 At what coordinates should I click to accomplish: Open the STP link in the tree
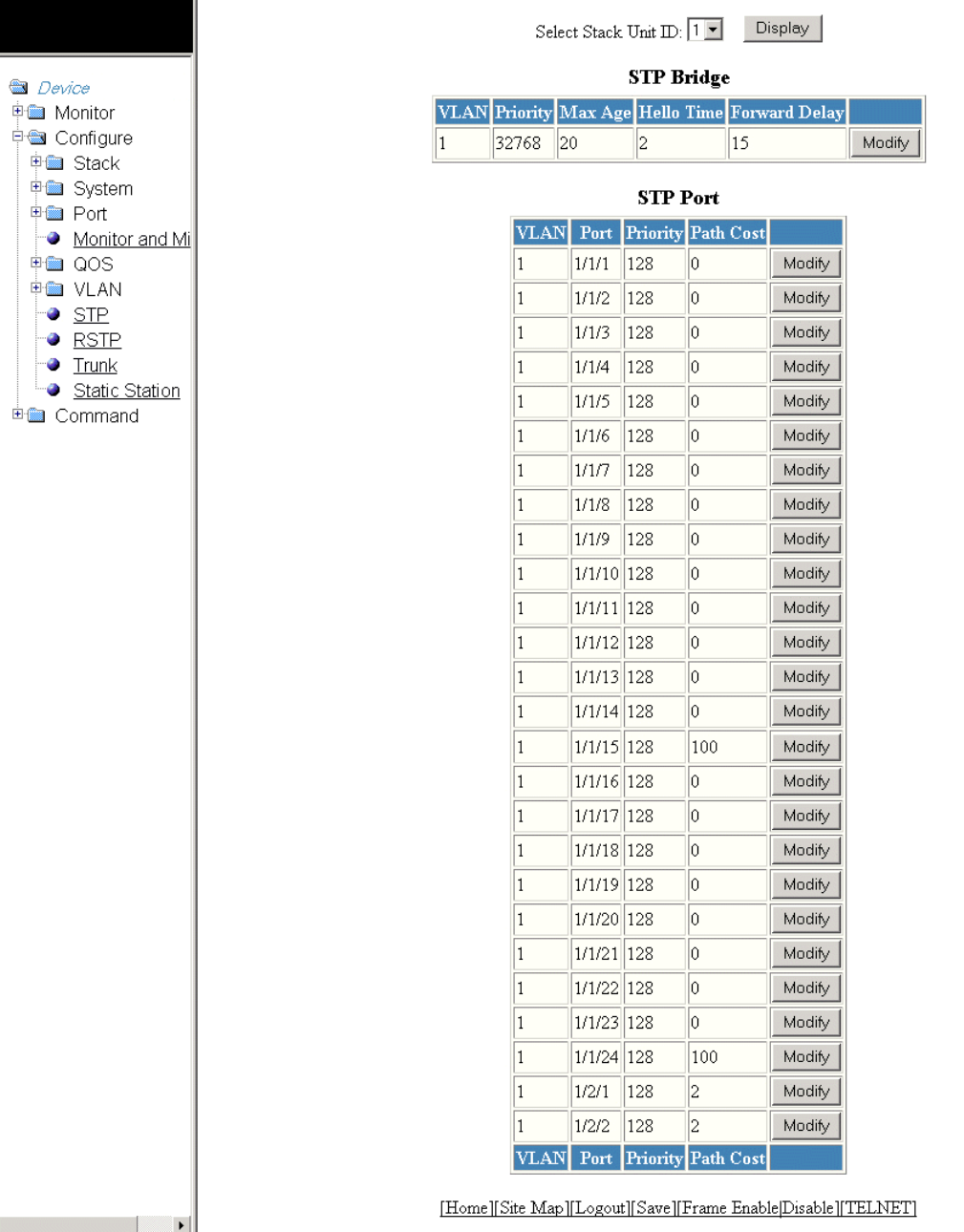(x=91, y=314)
